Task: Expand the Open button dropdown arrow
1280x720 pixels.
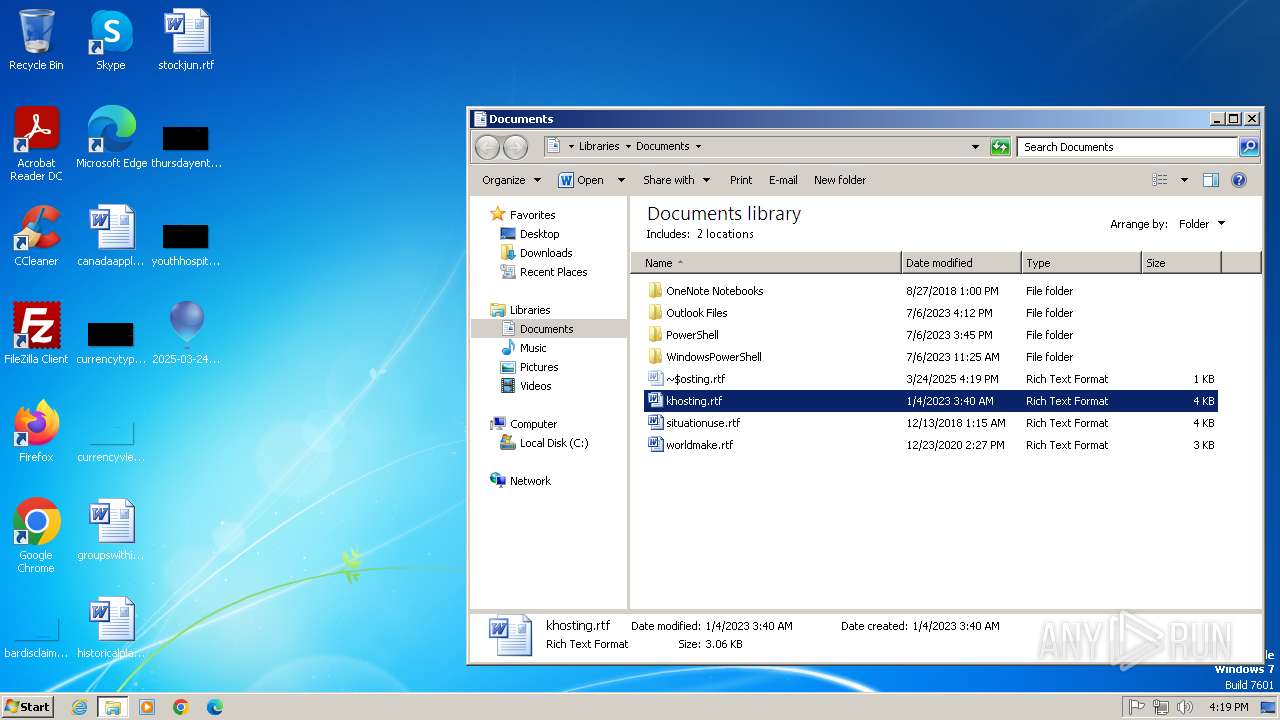Action: [x=621, y=180]
